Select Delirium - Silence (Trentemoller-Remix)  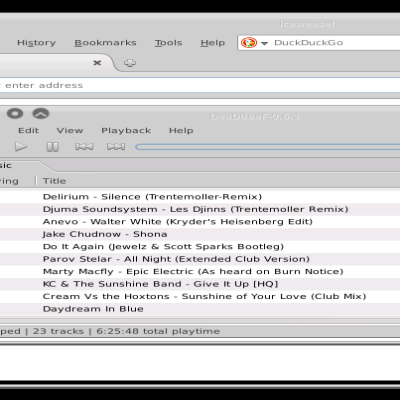click(x=200, y=197)
